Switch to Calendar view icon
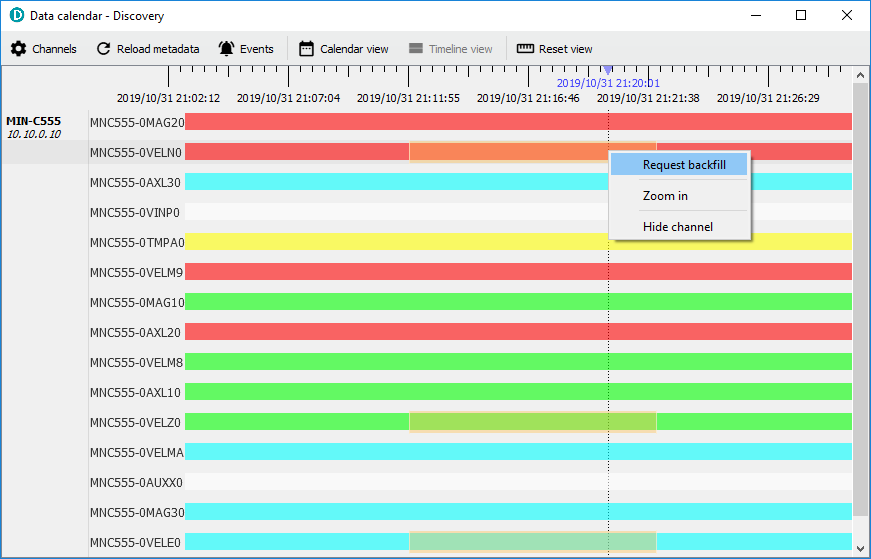Viewport: 871px width, 559px height. pyautogui.click(x=306, y=49)
